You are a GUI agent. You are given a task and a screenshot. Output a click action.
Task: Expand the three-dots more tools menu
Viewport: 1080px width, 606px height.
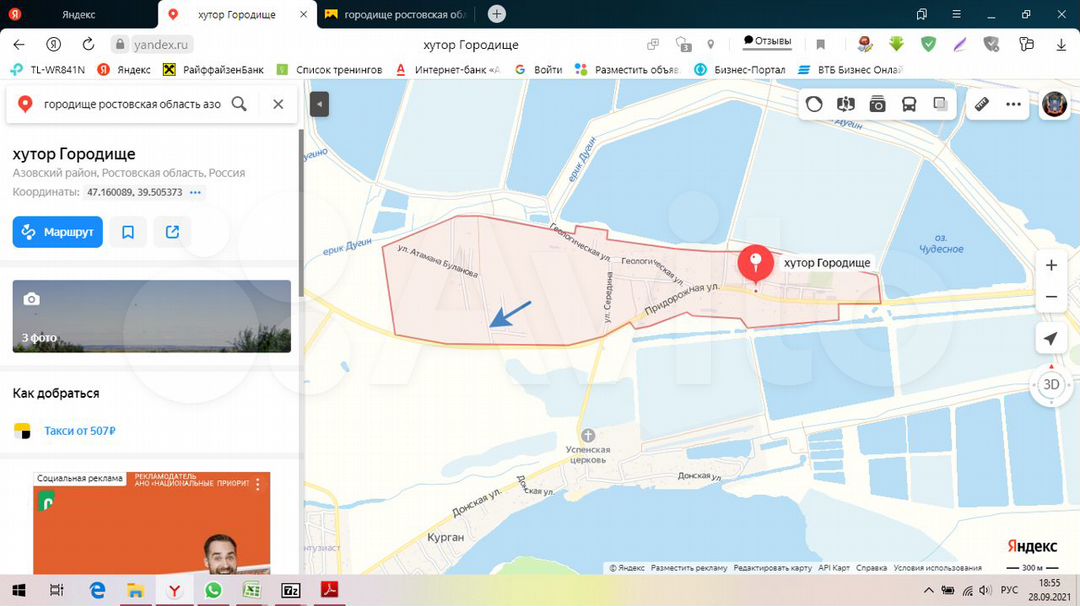(x=1013, y=104)
